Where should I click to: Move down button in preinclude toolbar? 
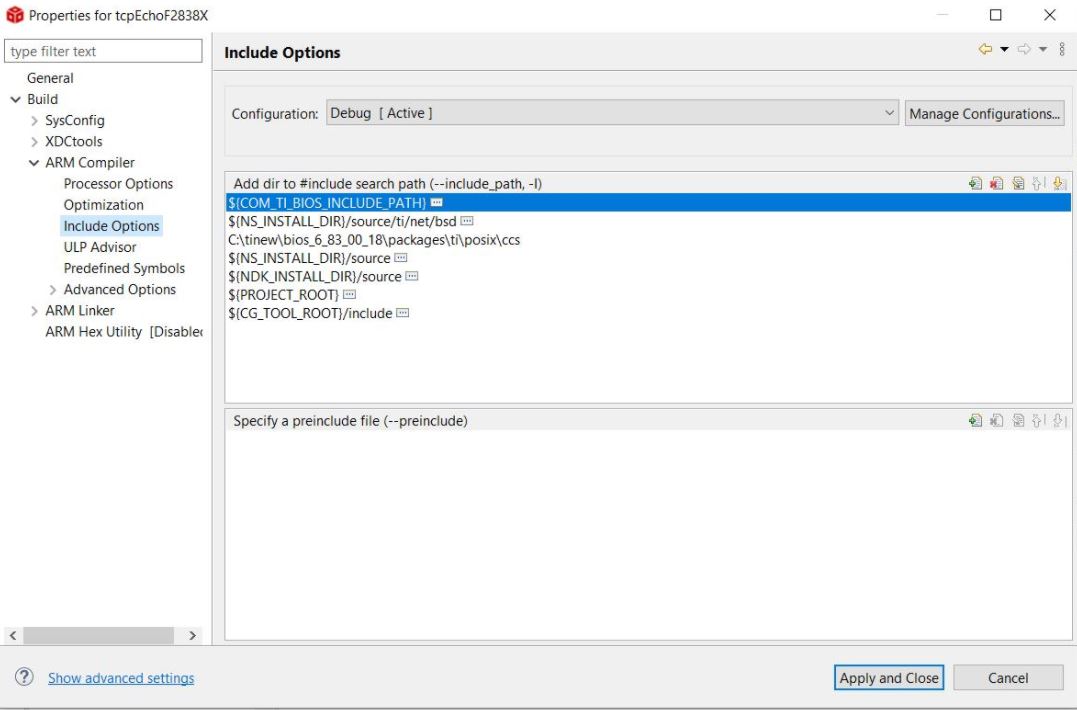1059,420
